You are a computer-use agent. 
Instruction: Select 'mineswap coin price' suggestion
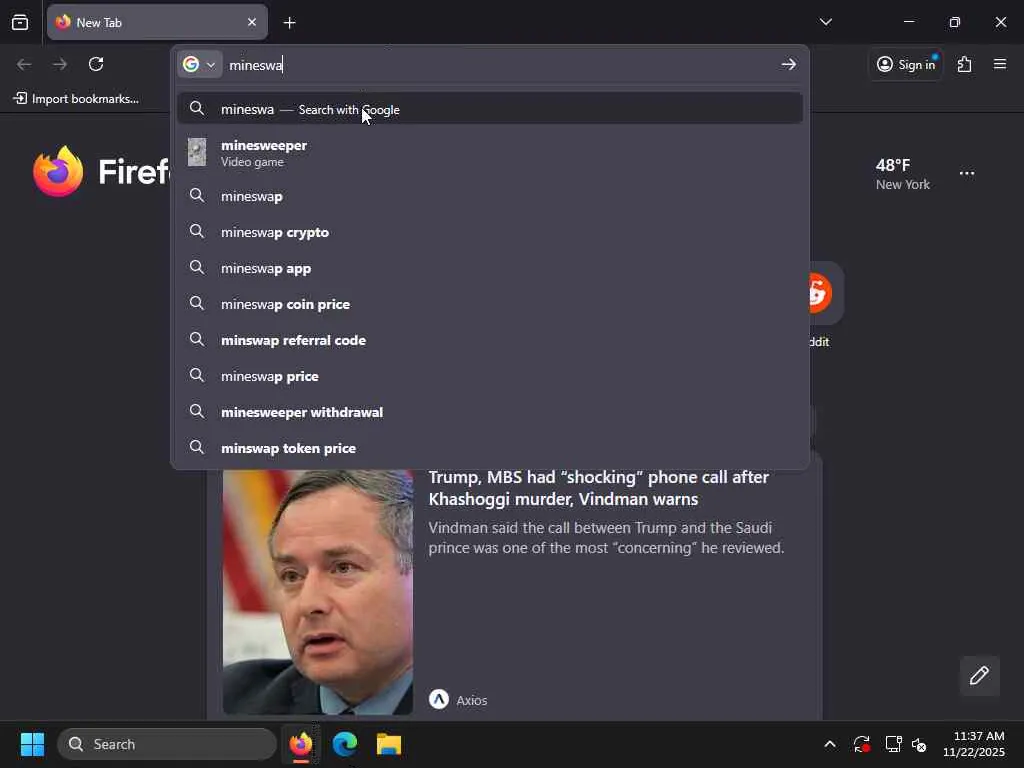coord(490,304)
